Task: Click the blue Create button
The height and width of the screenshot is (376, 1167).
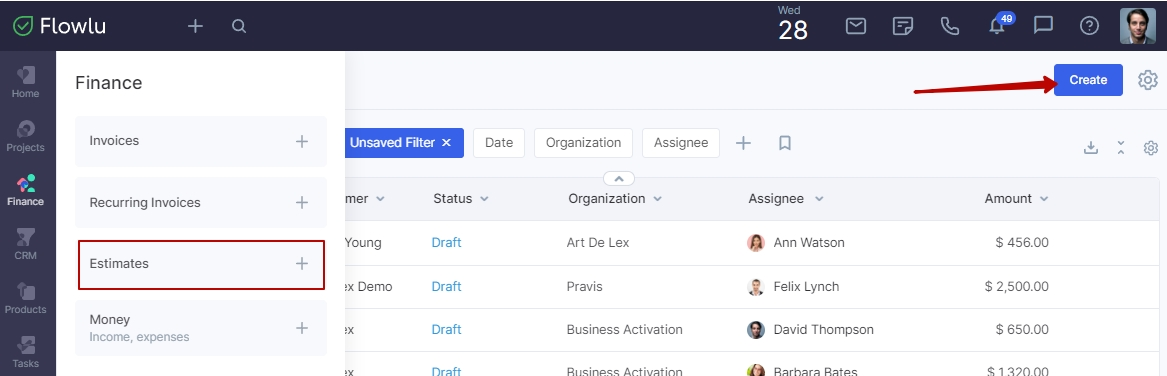Action: [x=1088, y=80]
